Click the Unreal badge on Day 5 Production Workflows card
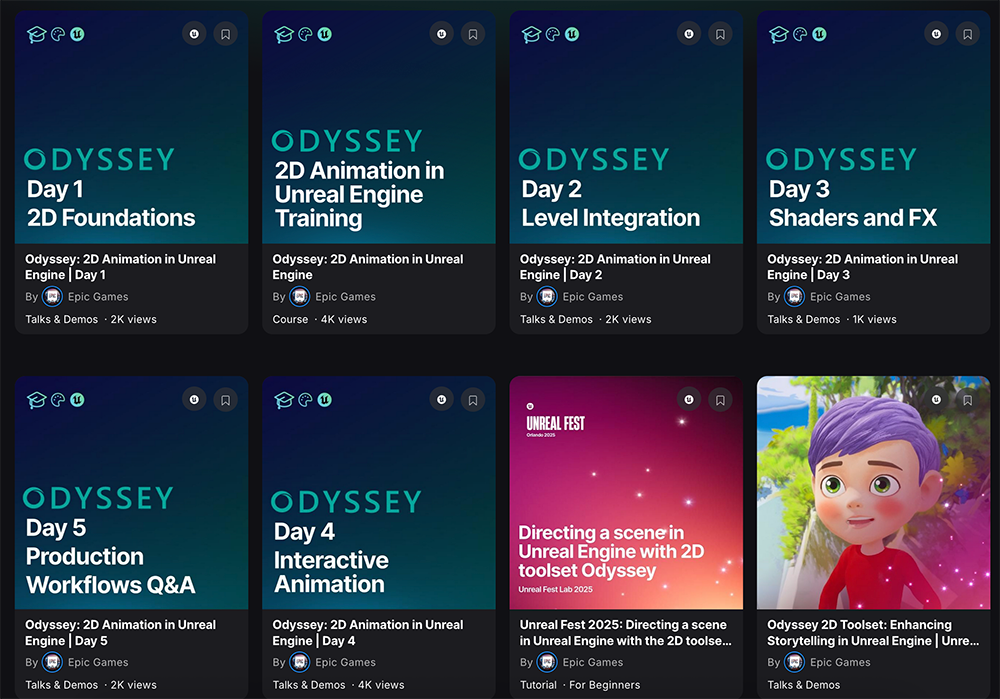The height and width of the screenshot is (699, 1000). [194, 400]
